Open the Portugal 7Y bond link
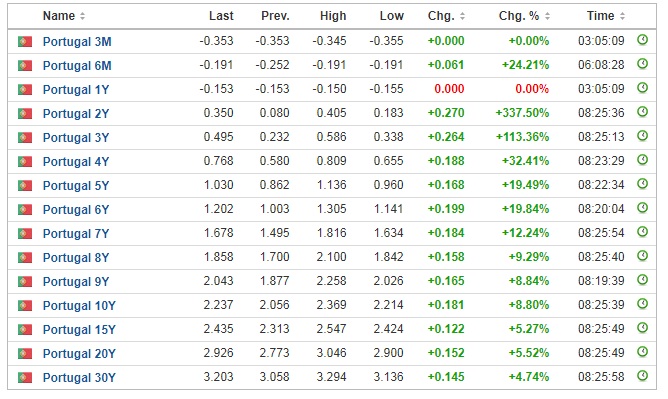 point(76,234)
